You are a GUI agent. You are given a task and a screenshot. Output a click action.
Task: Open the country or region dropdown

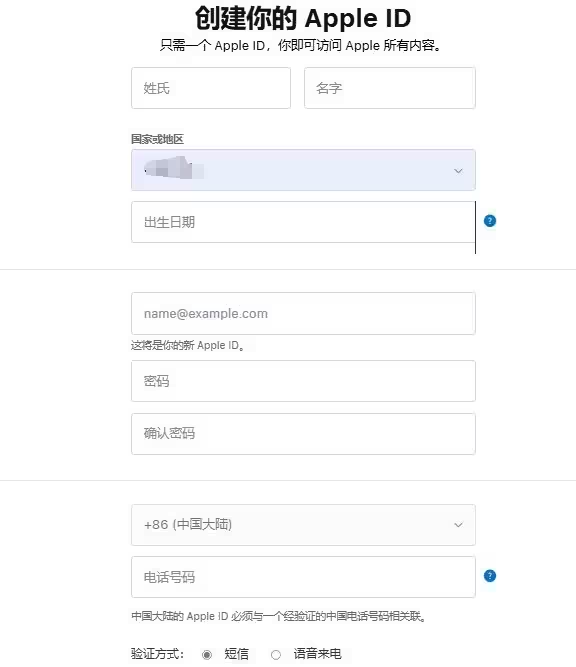pyautogui.click(x=303, y=170)
